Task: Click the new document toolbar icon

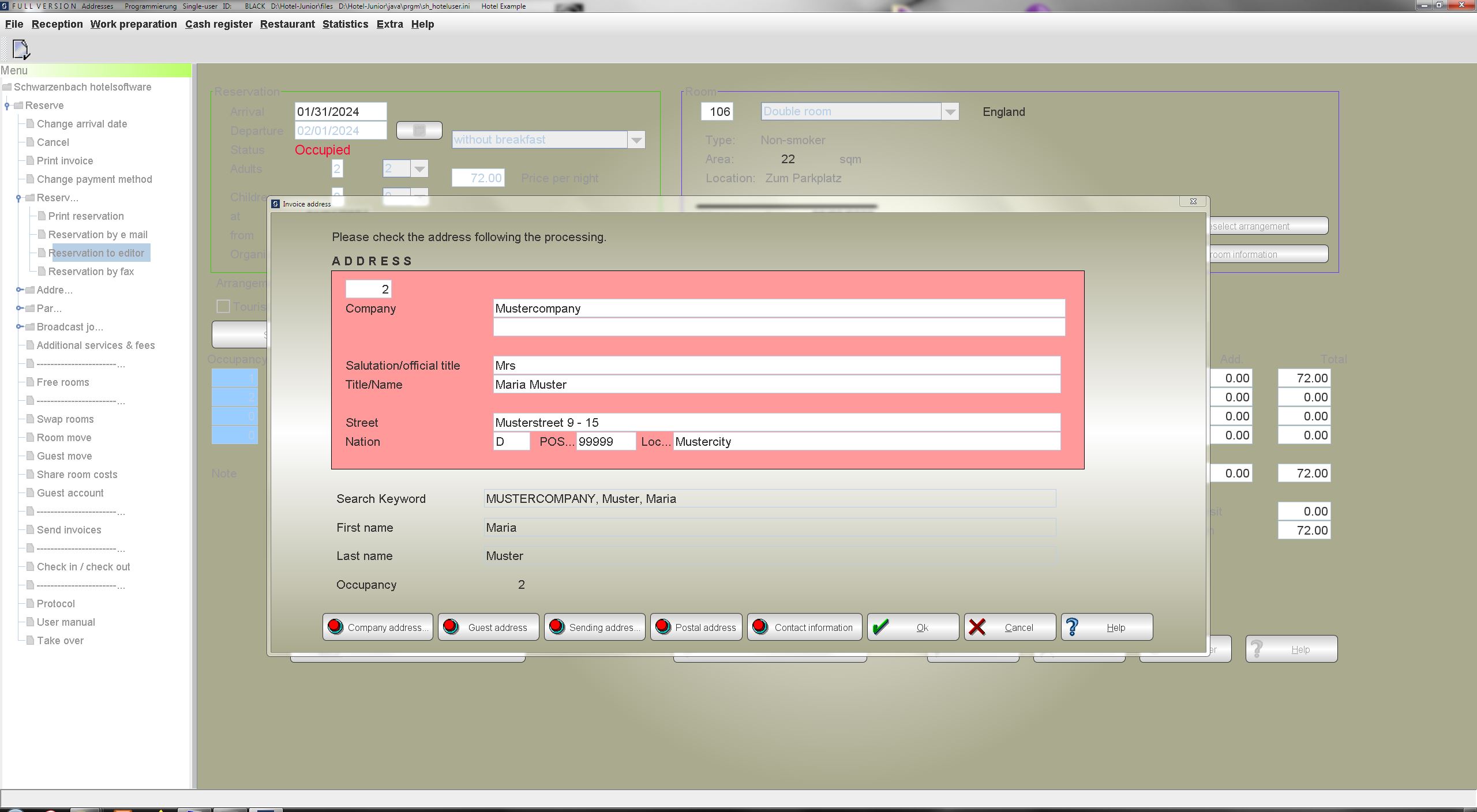Action: click(21, 50)
